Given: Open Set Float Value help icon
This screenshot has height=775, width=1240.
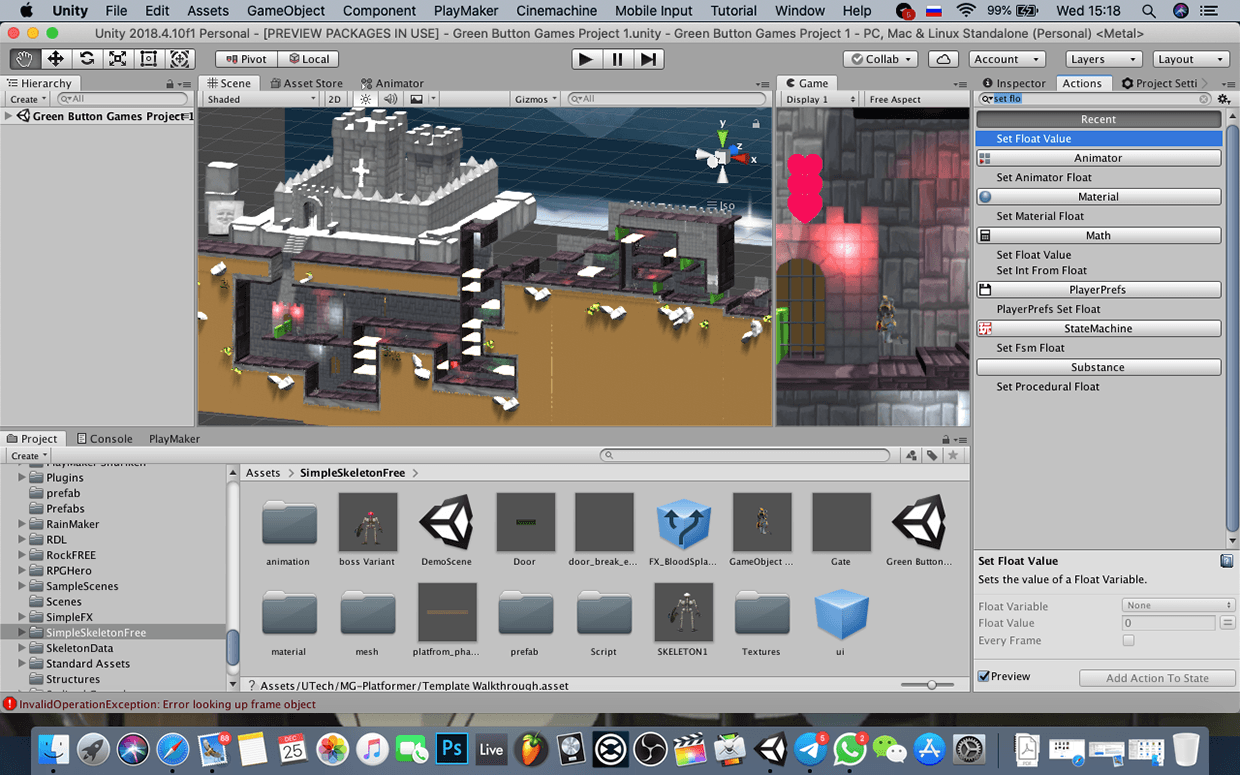Looking at the screenshot, I should click(x=1226, y=561).
